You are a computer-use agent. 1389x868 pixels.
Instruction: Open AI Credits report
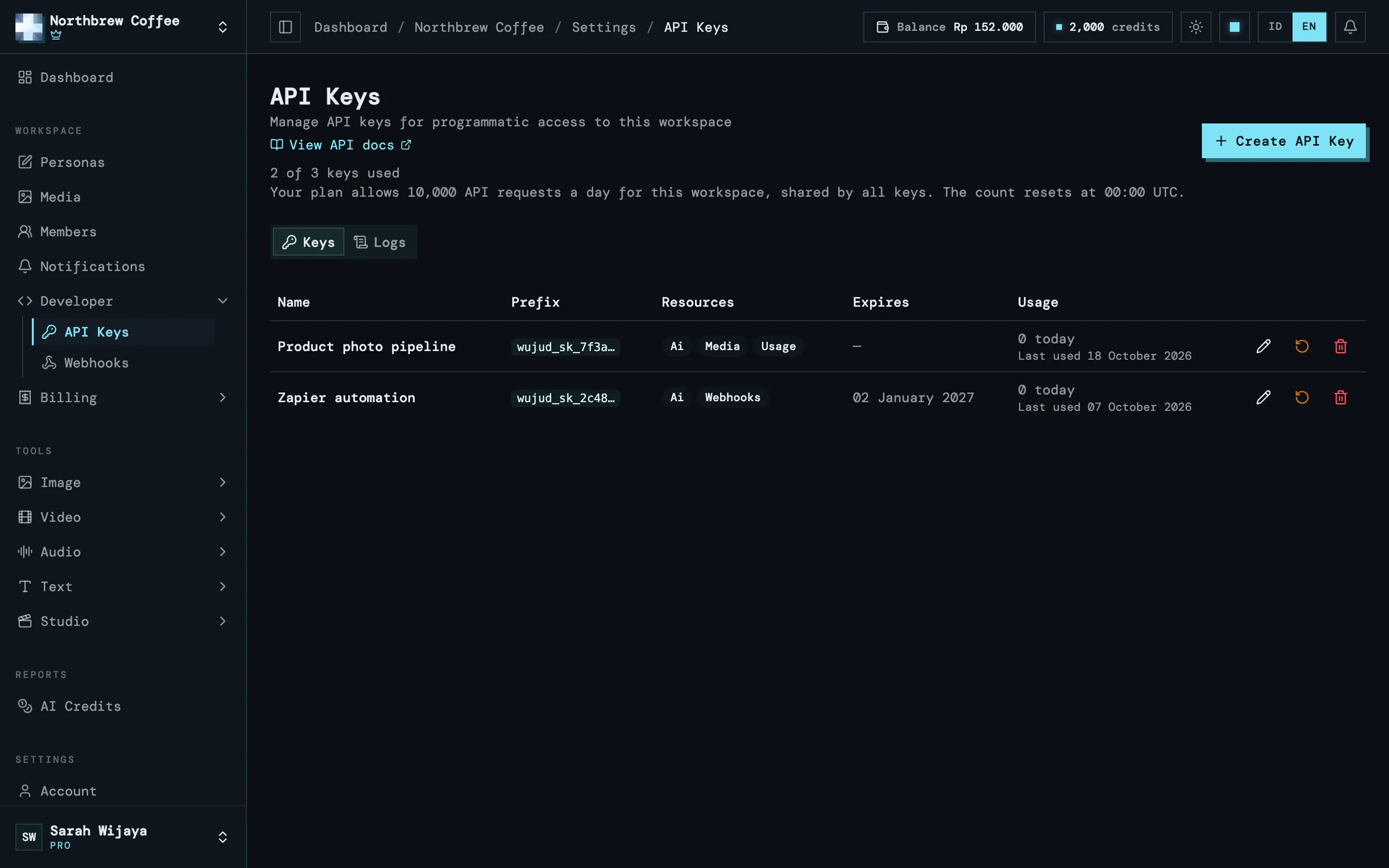(123, 706)
